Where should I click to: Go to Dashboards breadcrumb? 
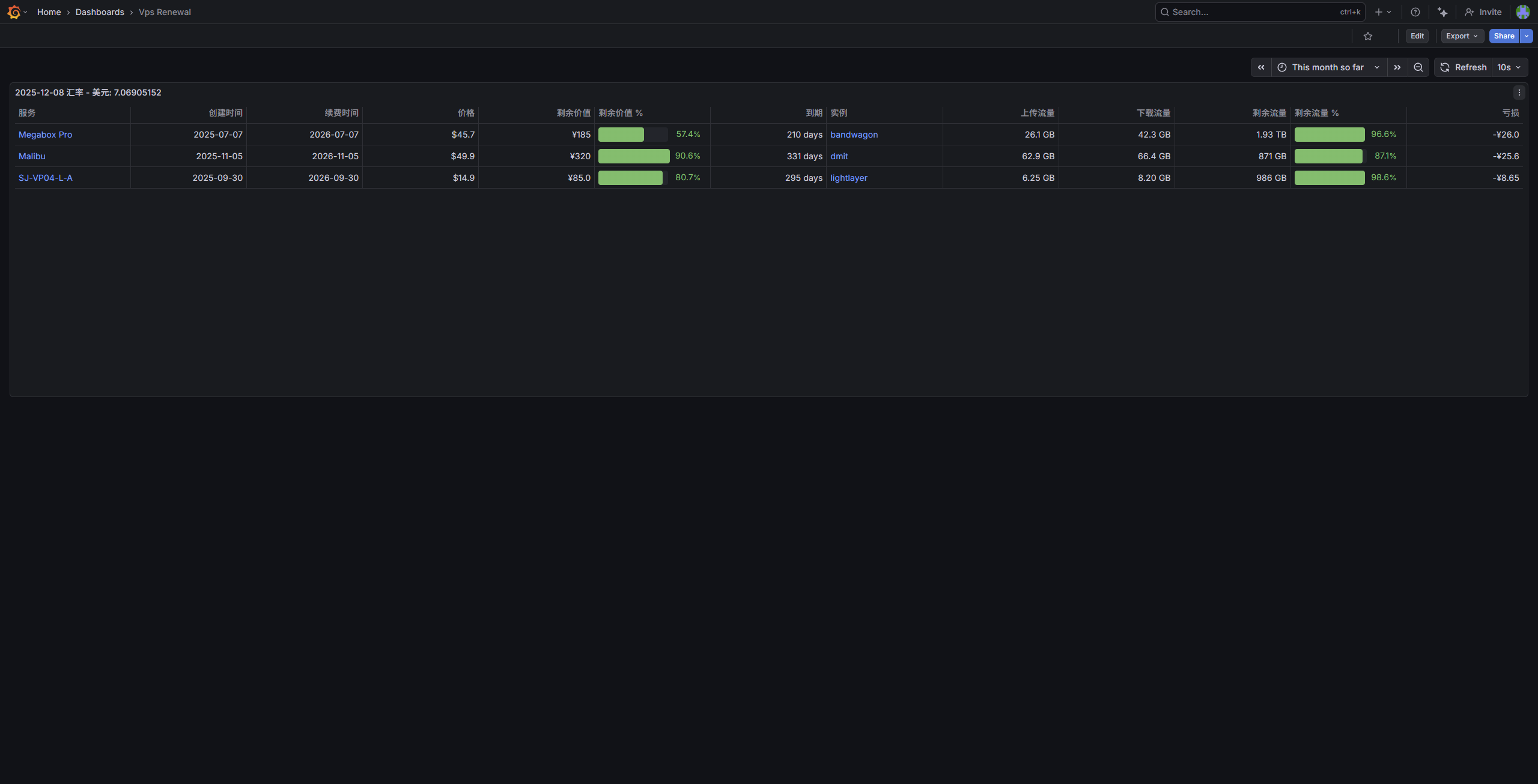100,12
